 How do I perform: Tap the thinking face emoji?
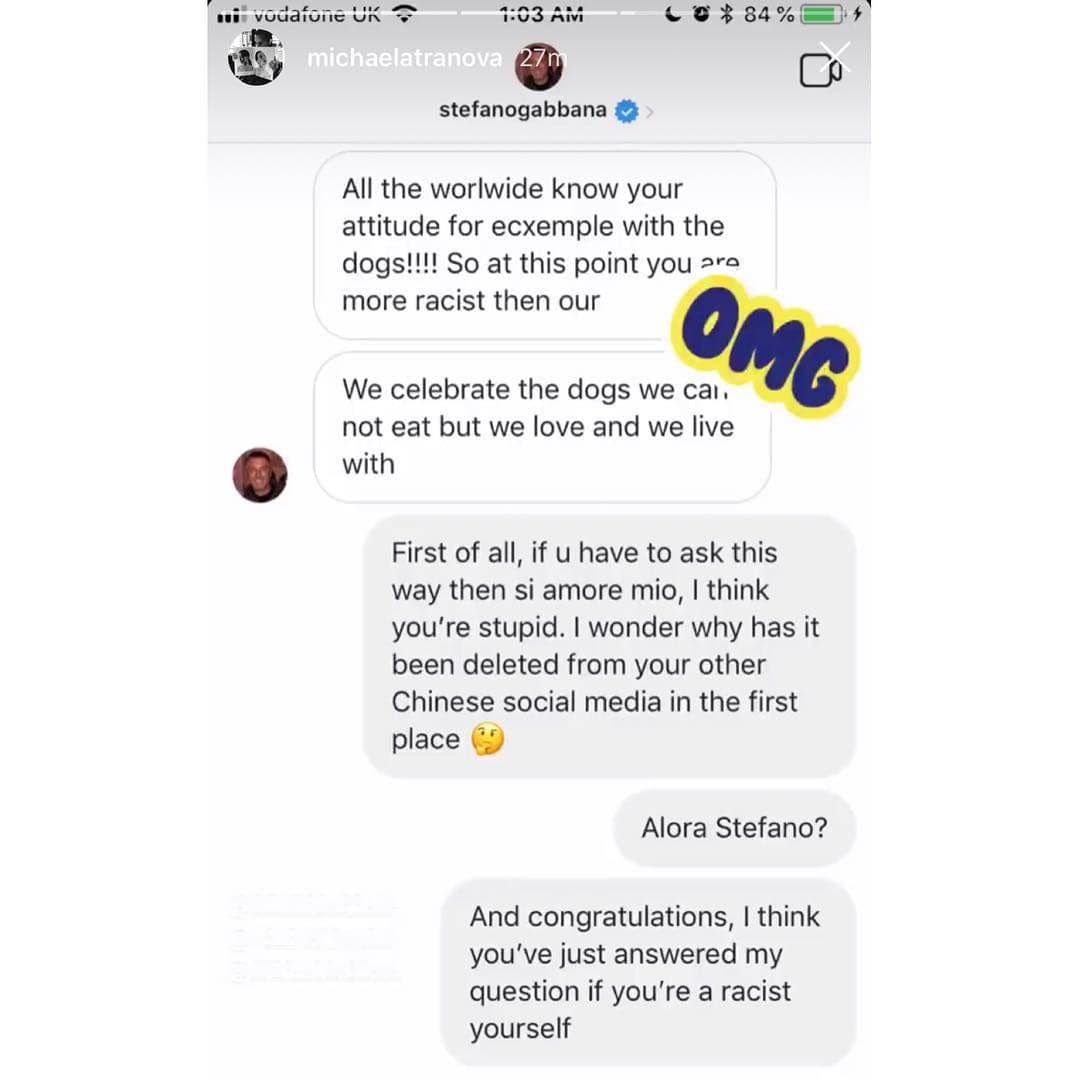coord(488,740)
